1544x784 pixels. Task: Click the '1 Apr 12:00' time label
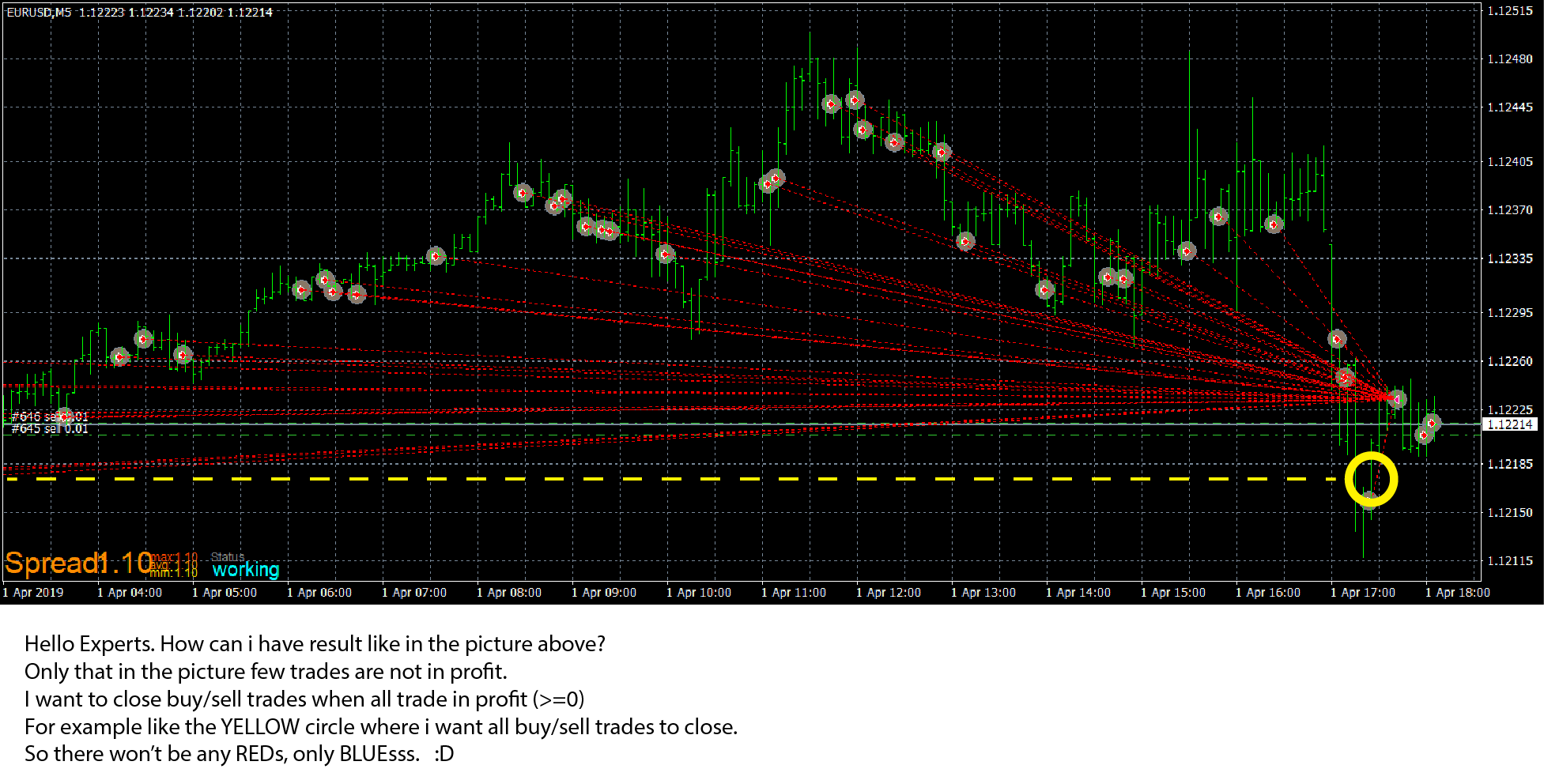tap(889, 592)
